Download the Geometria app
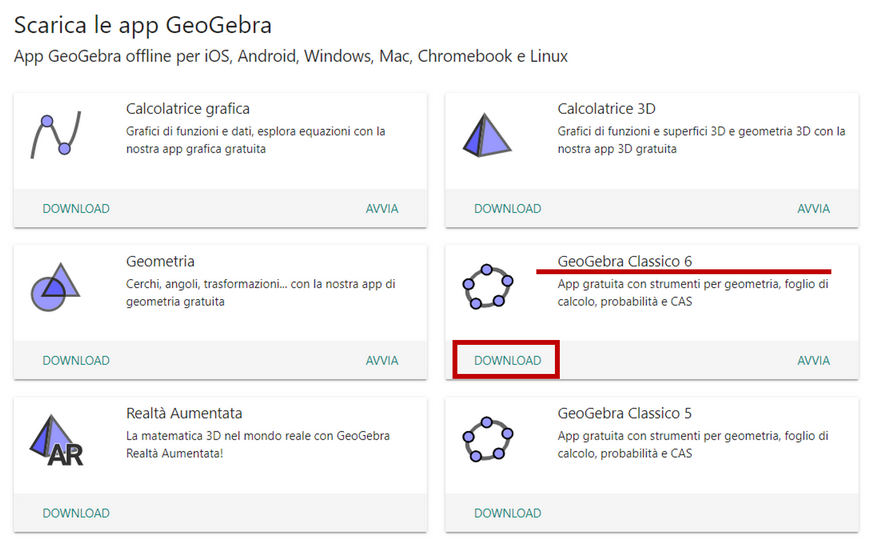 click(x=76, y=361)
